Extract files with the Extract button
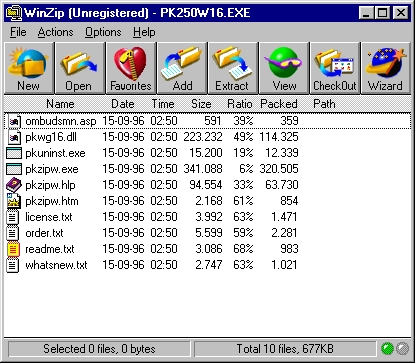The height and width of the screenshot is (363, 415). coord(233,68)
